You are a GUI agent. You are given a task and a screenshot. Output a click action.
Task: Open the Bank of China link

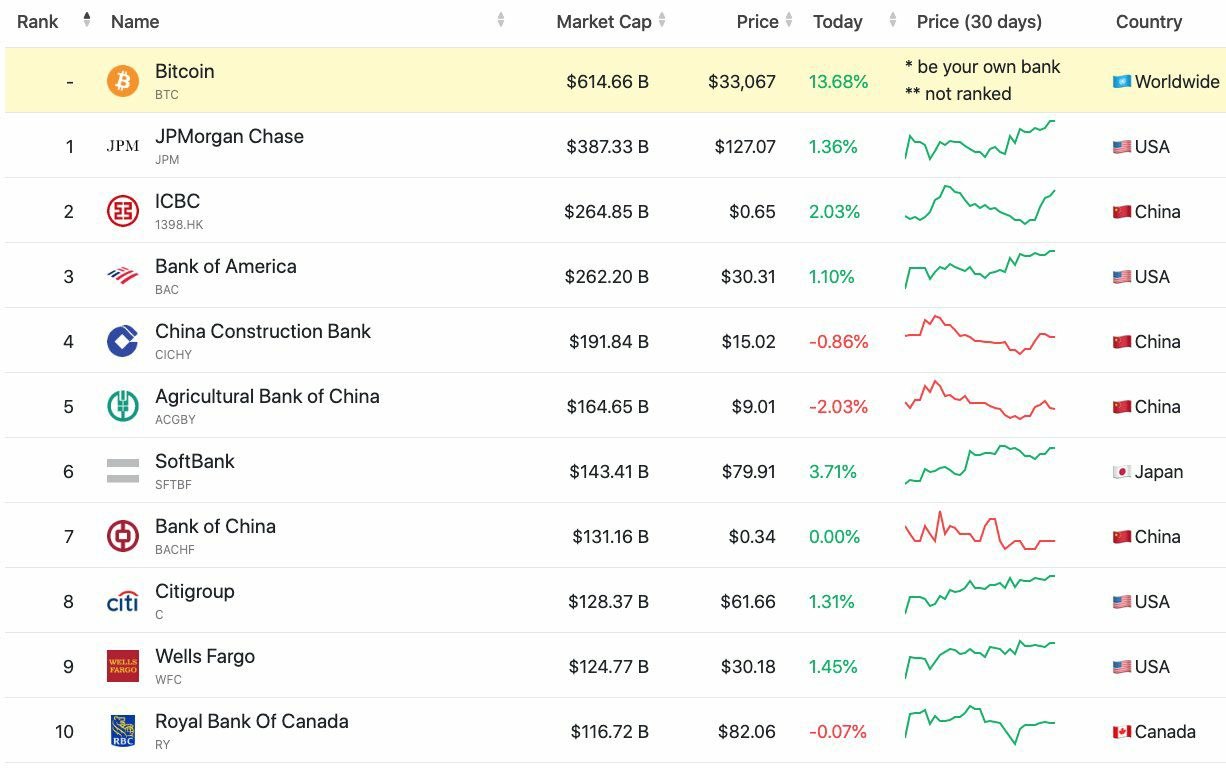215,527
